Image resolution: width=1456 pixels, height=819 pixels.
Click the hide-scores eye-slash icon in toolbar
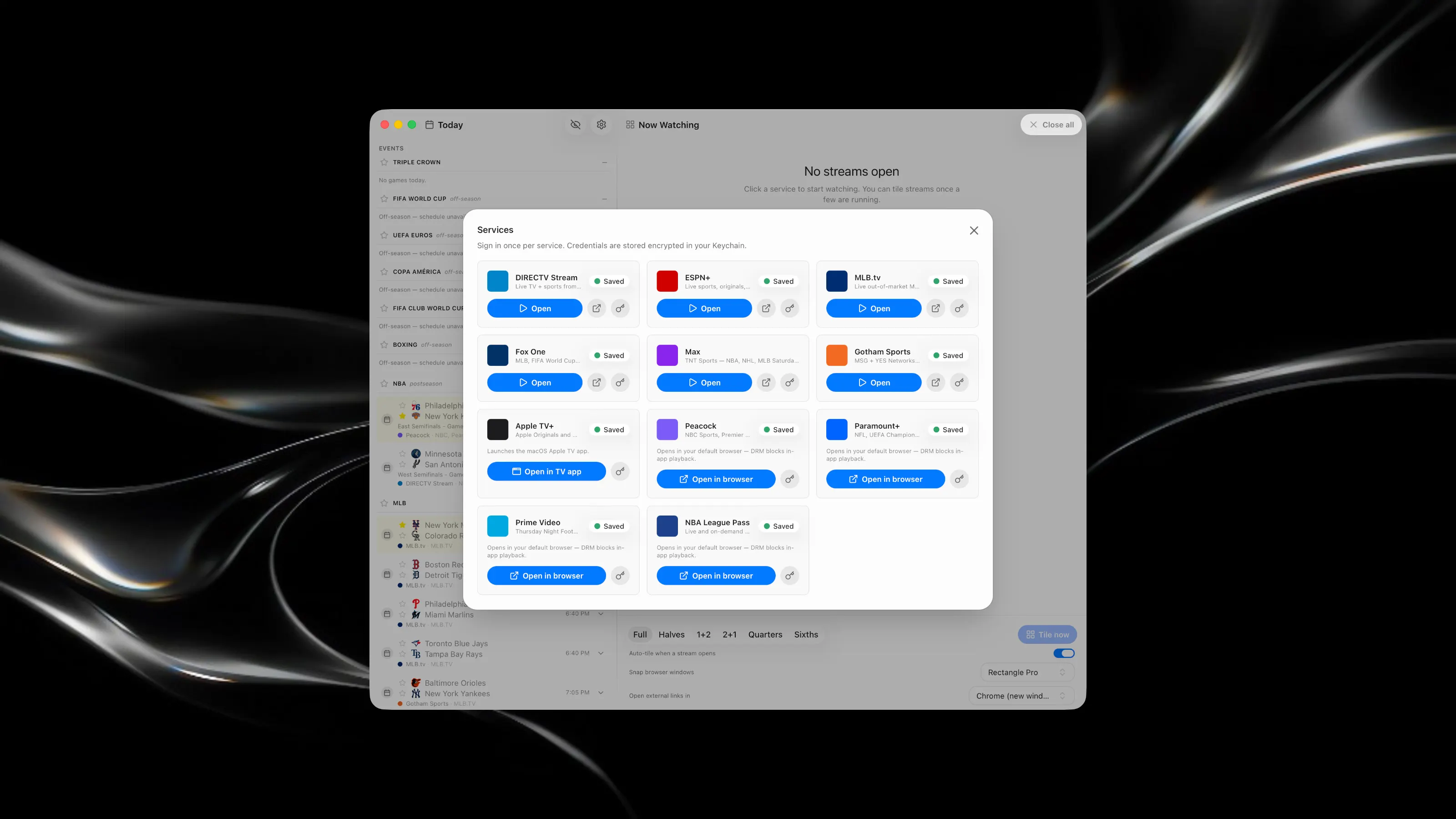576,124
